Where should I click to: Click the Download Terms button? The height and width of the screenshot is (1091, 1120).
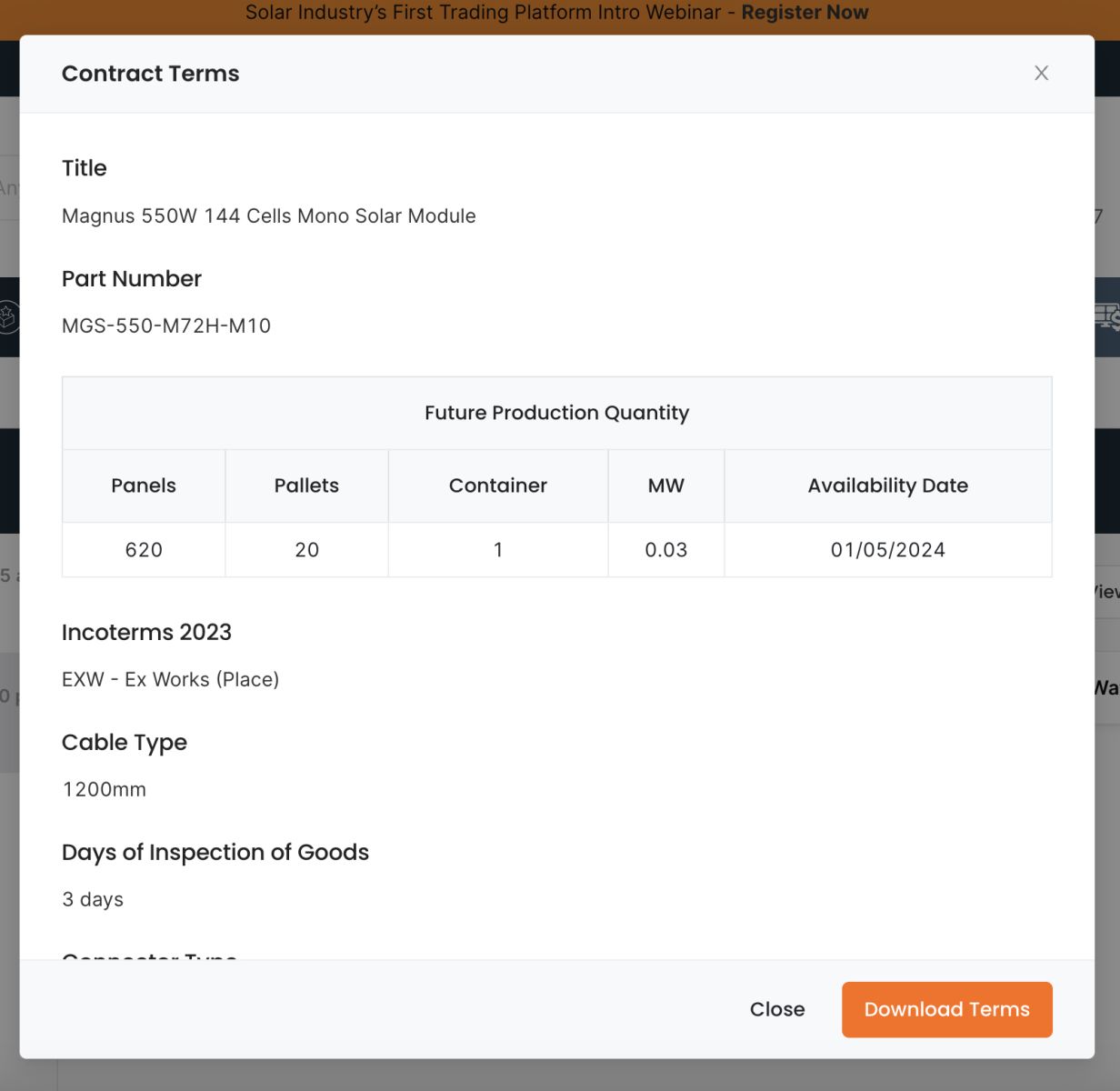946,1009
